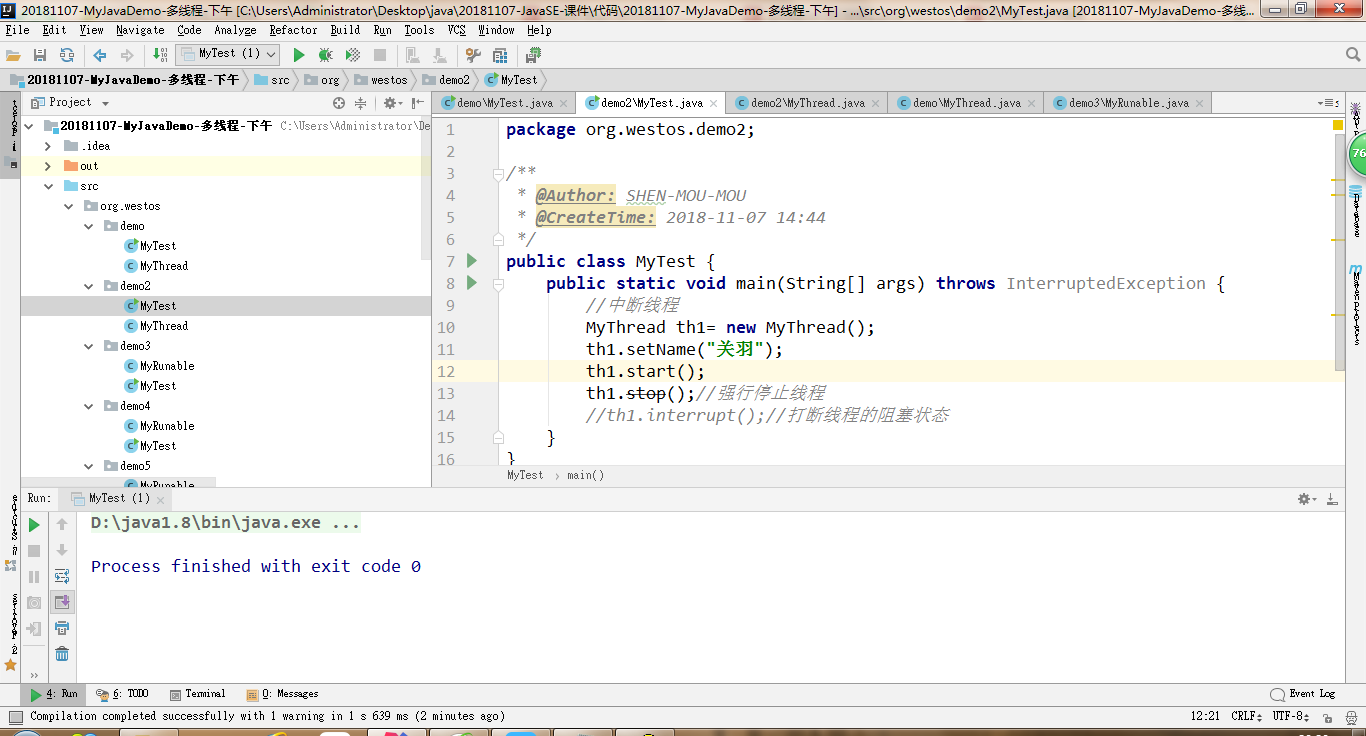Open the Project Structure toolbar icon

click(x=500, y=55)
